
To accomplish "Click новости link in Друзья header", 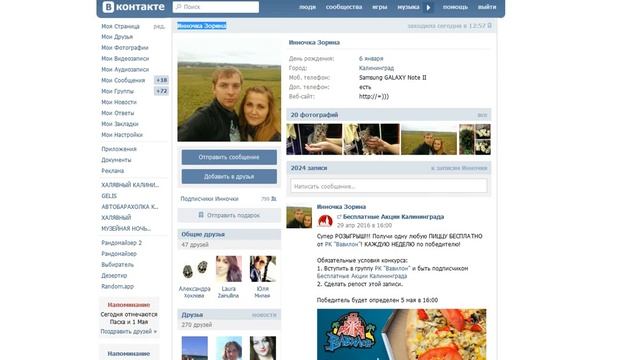I will (264, 315).
